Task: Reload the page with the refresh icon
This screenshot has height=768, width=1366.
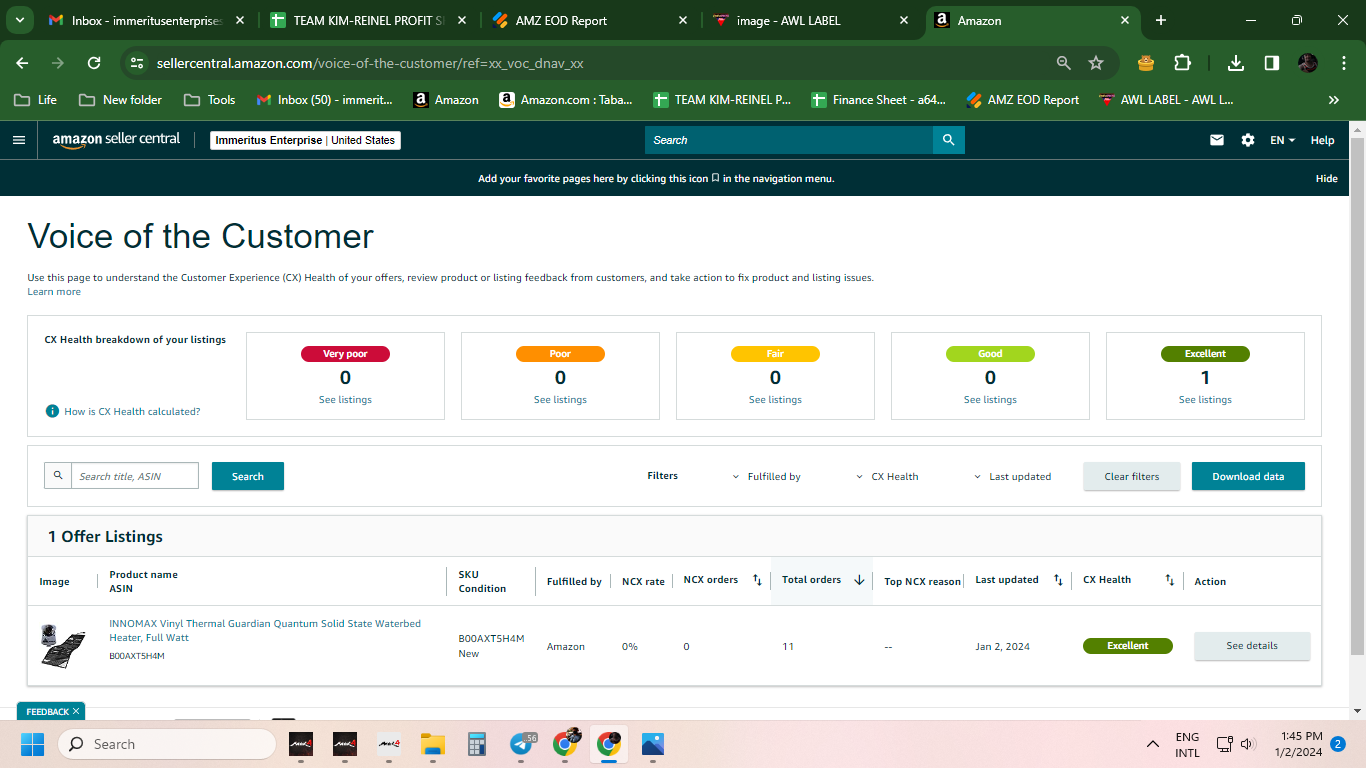Action: (x=94, y=63)
